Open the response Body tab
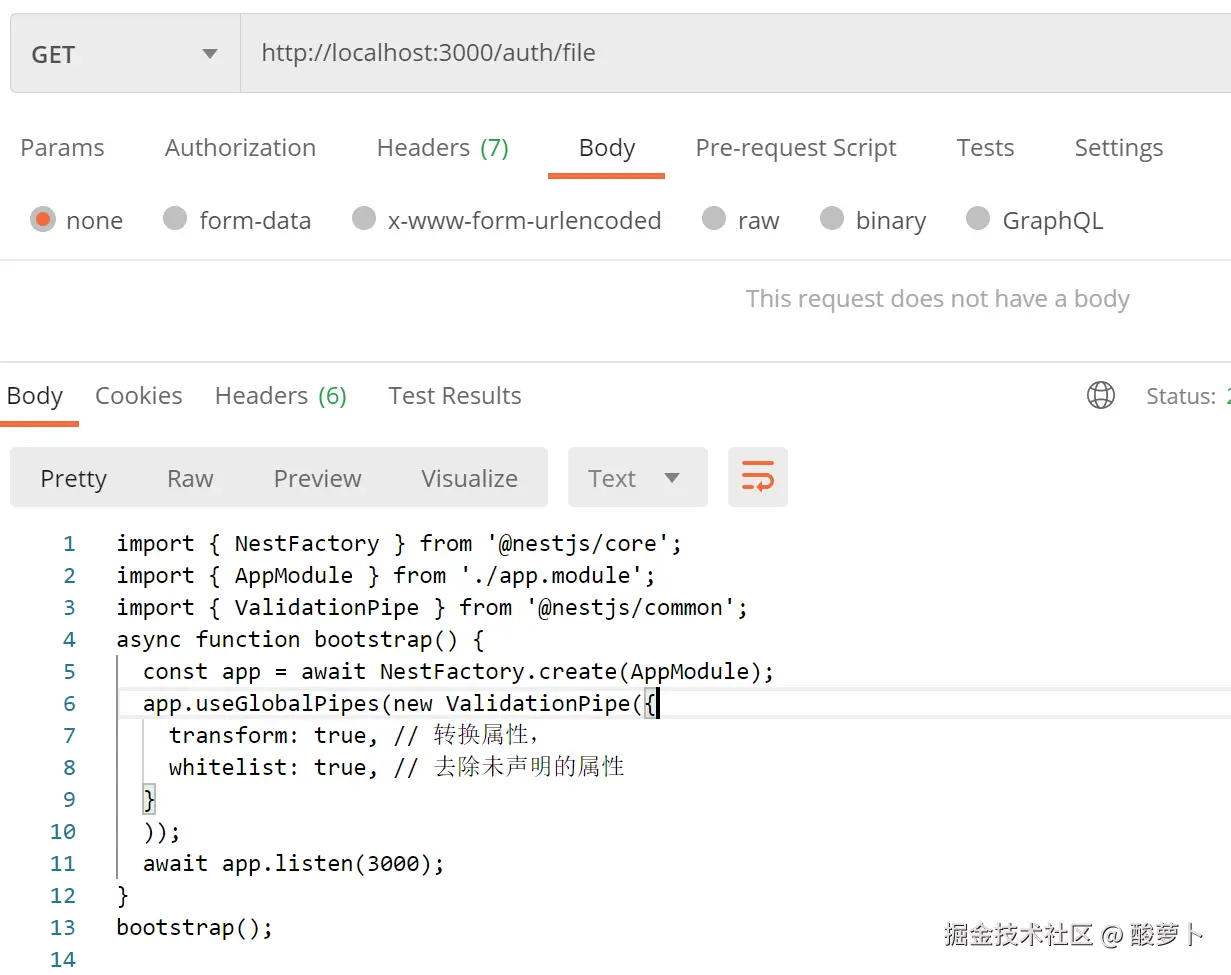The height and width of the screenshot is (975, 1231). point(35,396)
